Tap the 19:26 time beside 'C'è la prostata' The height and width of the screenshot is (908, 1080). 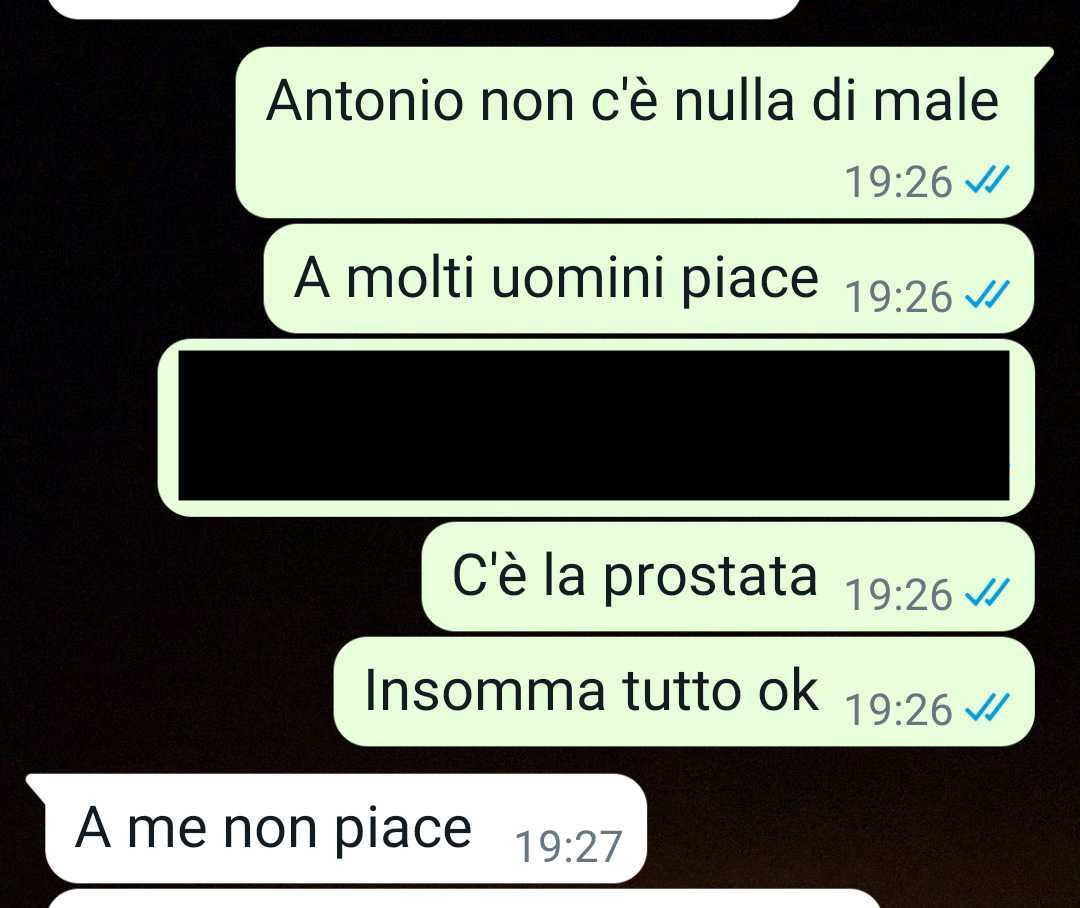[x=898, y=595]
